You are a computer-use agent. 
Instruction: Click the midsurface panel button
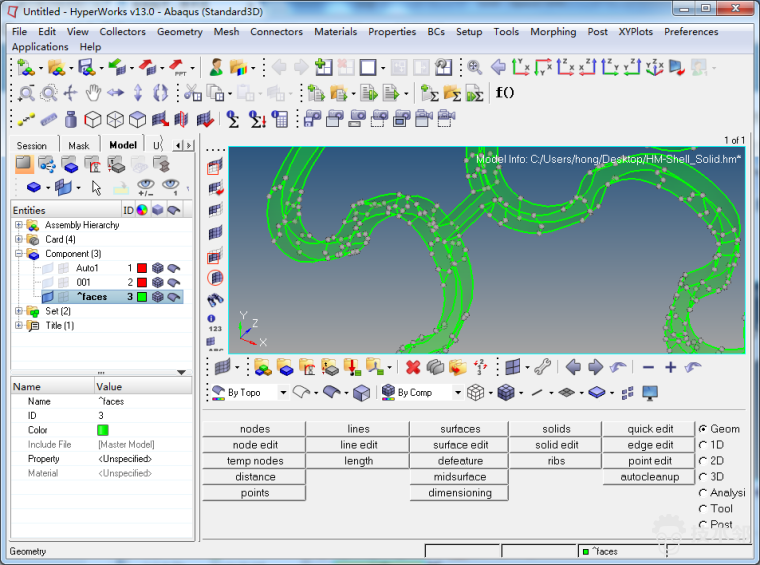tap(460, 477)
